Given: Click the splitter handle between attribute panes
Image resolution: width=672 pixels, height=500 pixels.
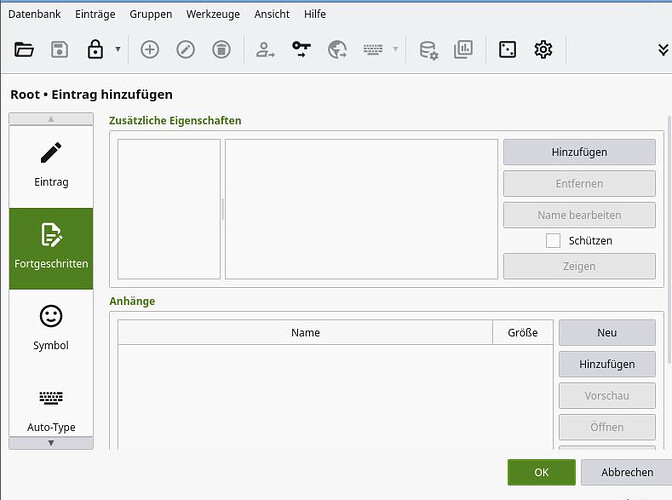Looking at the screenshot, I should point(222,208).
